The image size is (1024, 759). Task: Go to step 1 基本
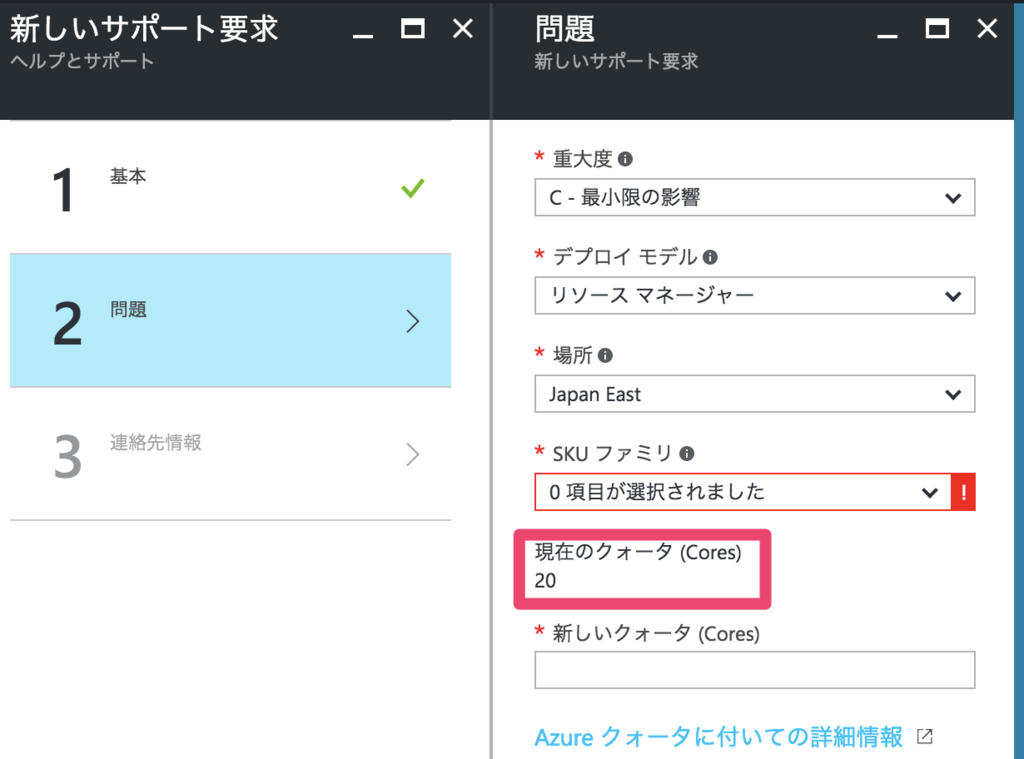click(230, 188)
